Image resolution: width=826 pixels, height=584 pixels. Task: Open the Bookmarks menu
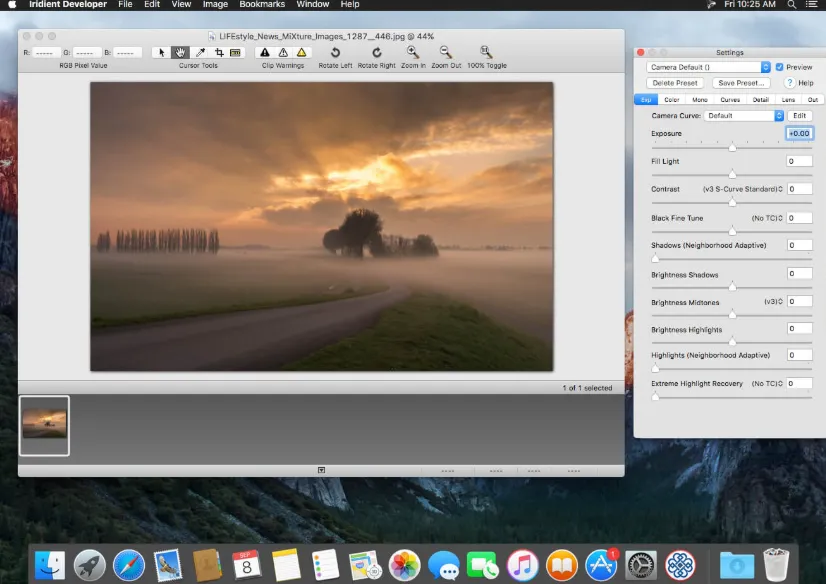coord(262,4)
